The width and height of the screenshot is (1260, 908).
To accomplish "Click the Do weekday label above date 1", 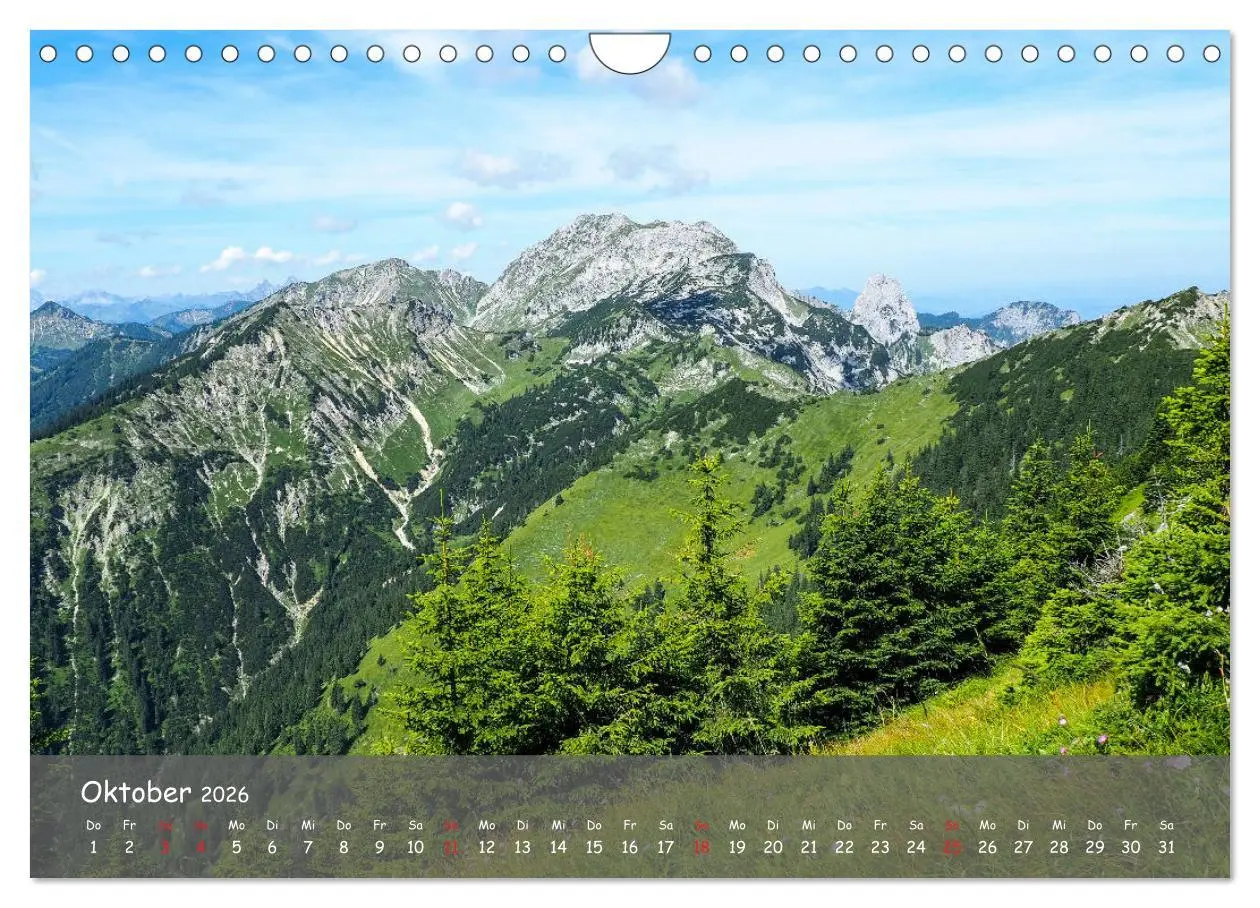I will click(94, 826).
